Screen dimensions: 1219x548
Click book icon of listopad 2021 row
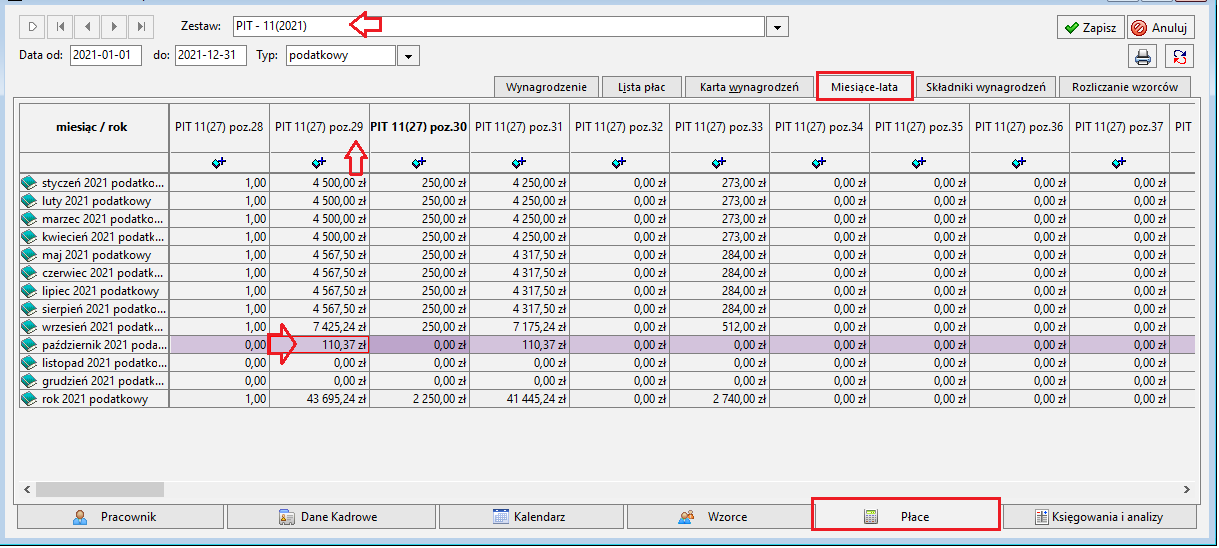pos(30,363)
